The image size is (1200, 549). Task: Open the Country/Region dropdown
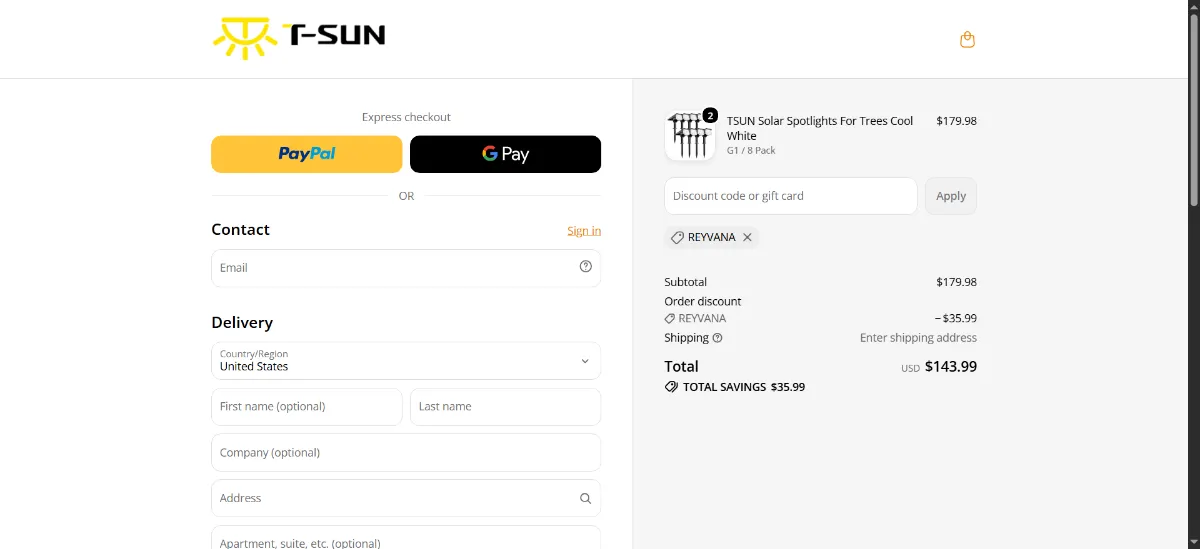406,361
